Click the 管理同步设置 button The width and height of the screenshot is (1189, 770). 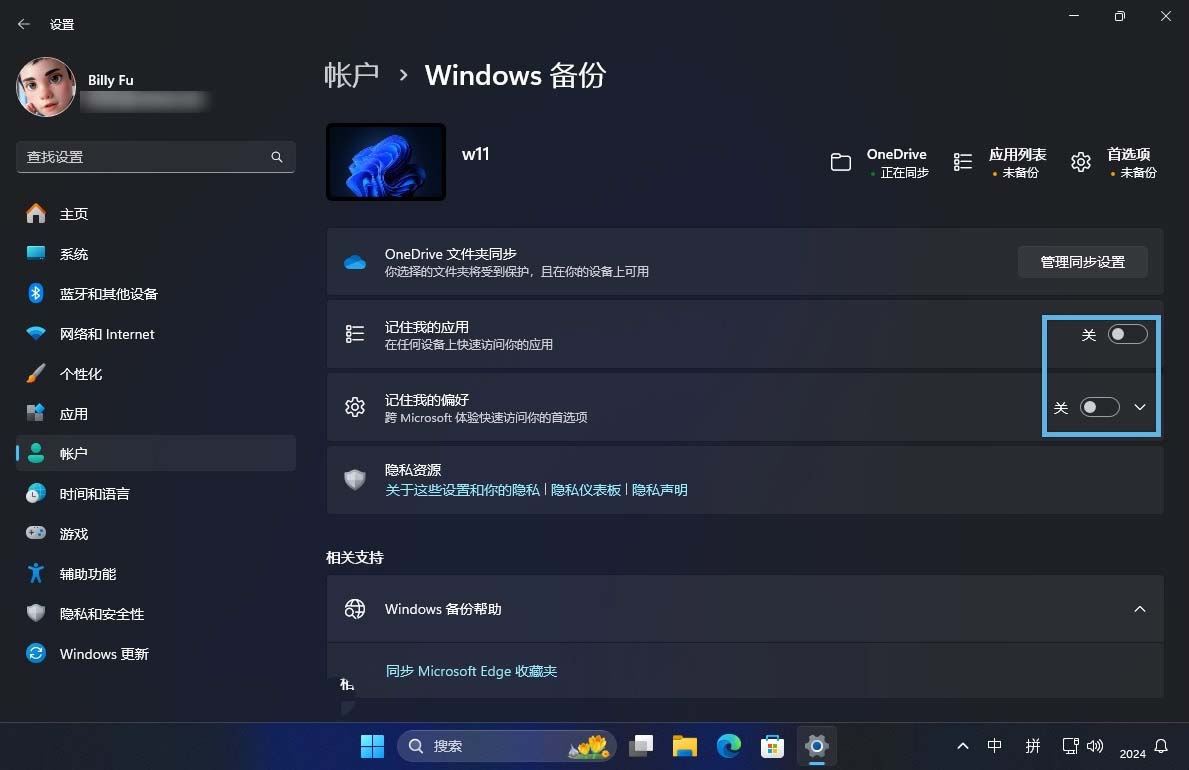[x=1083, y=261]
